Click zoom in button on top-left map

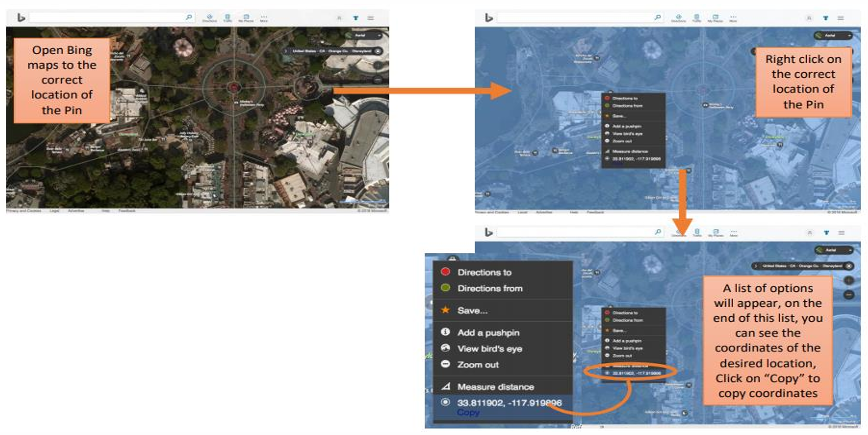(x=378, y=65)
